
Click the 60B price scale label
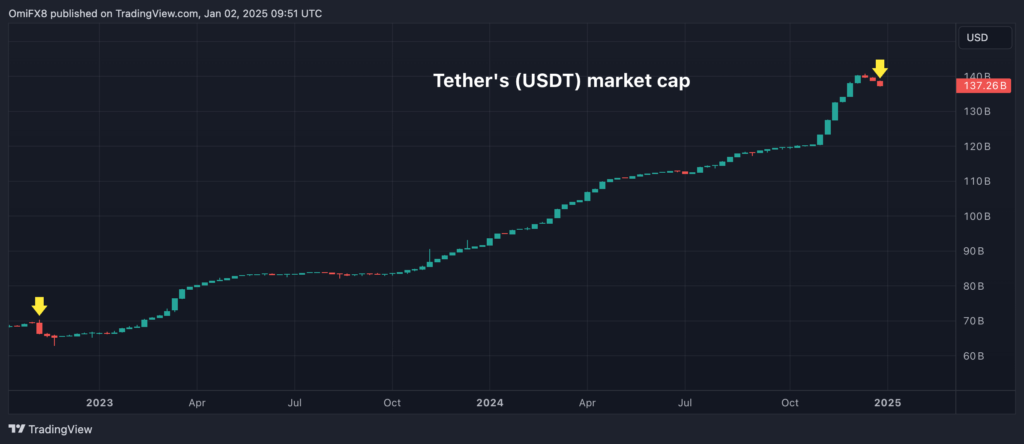click(974, 356)
